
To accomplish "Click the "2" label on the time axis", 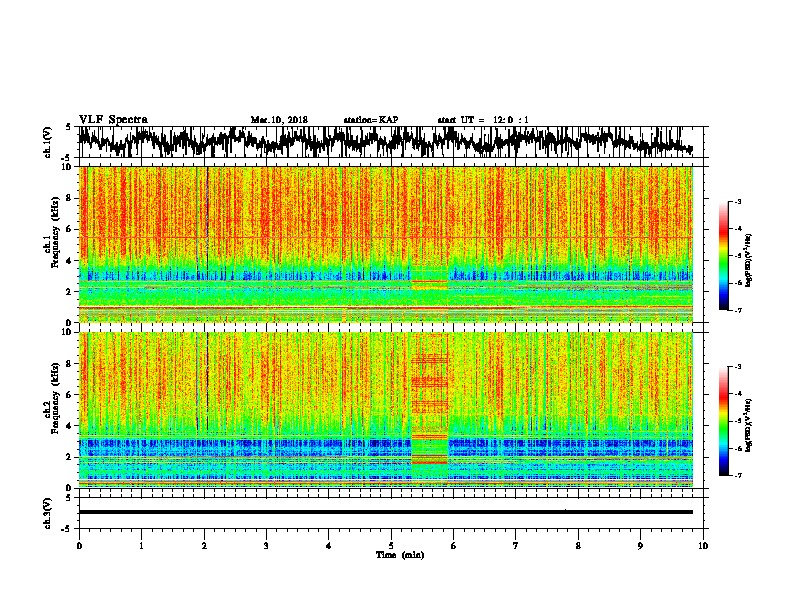I will [x=204, y=546].
